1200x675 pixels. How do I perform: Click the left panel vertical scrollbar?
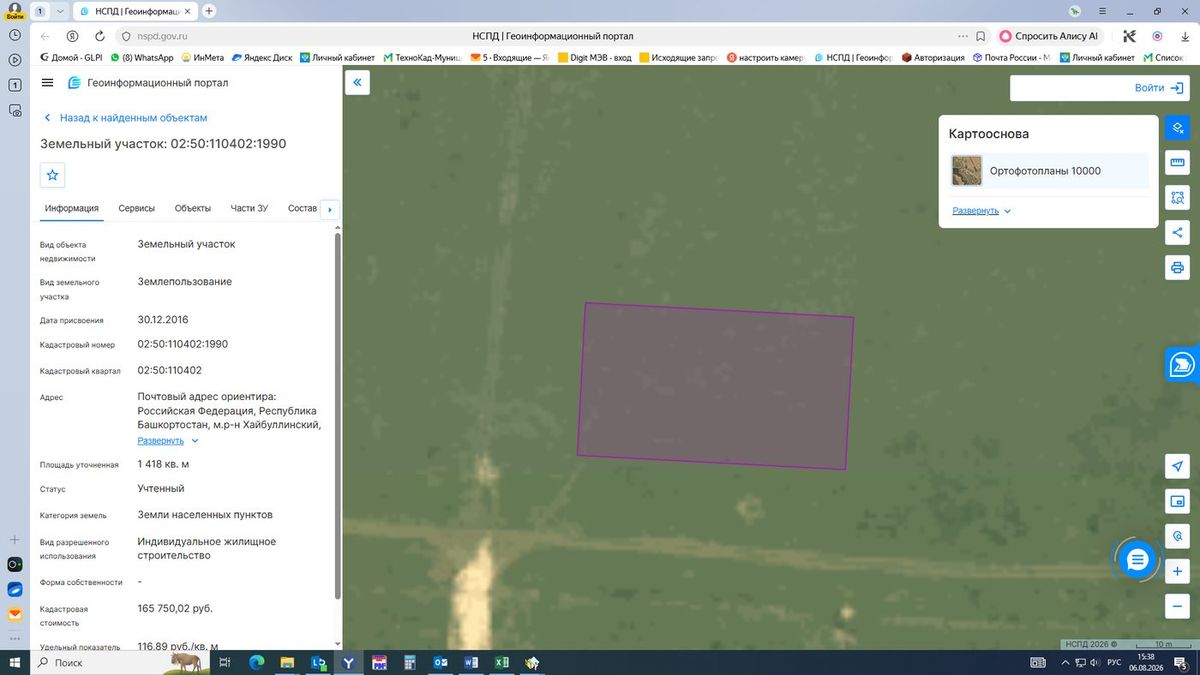coord(337,415)
